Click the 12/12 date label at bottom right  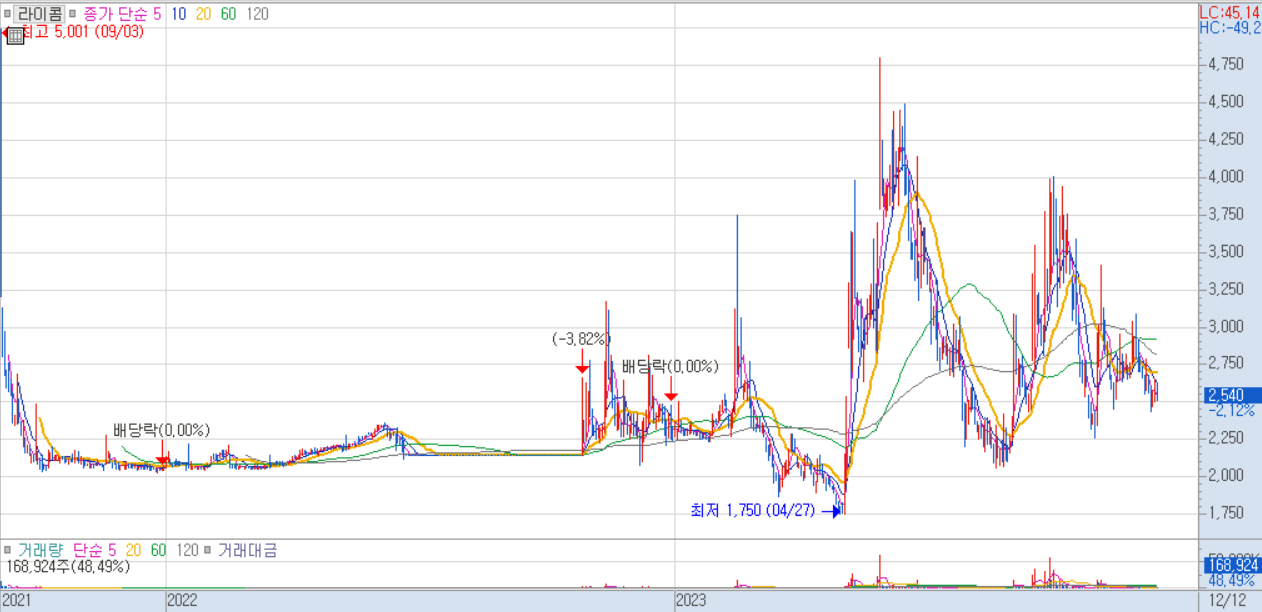tap(1227, 601)
